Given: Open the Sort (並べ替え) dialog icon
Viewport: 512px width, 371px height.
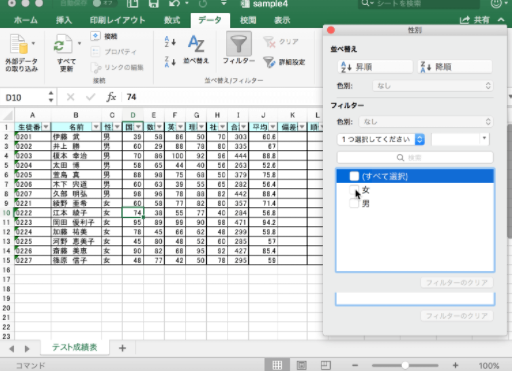Looking at the screenshot, I should 196,44.
